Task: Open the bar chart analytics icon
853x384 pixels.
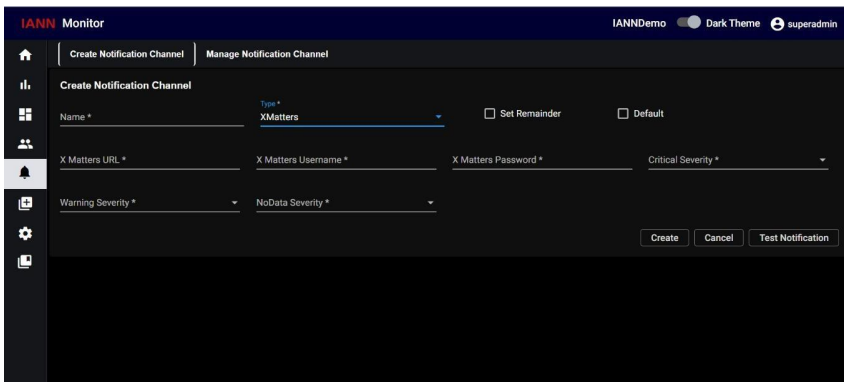Action: 25,85
